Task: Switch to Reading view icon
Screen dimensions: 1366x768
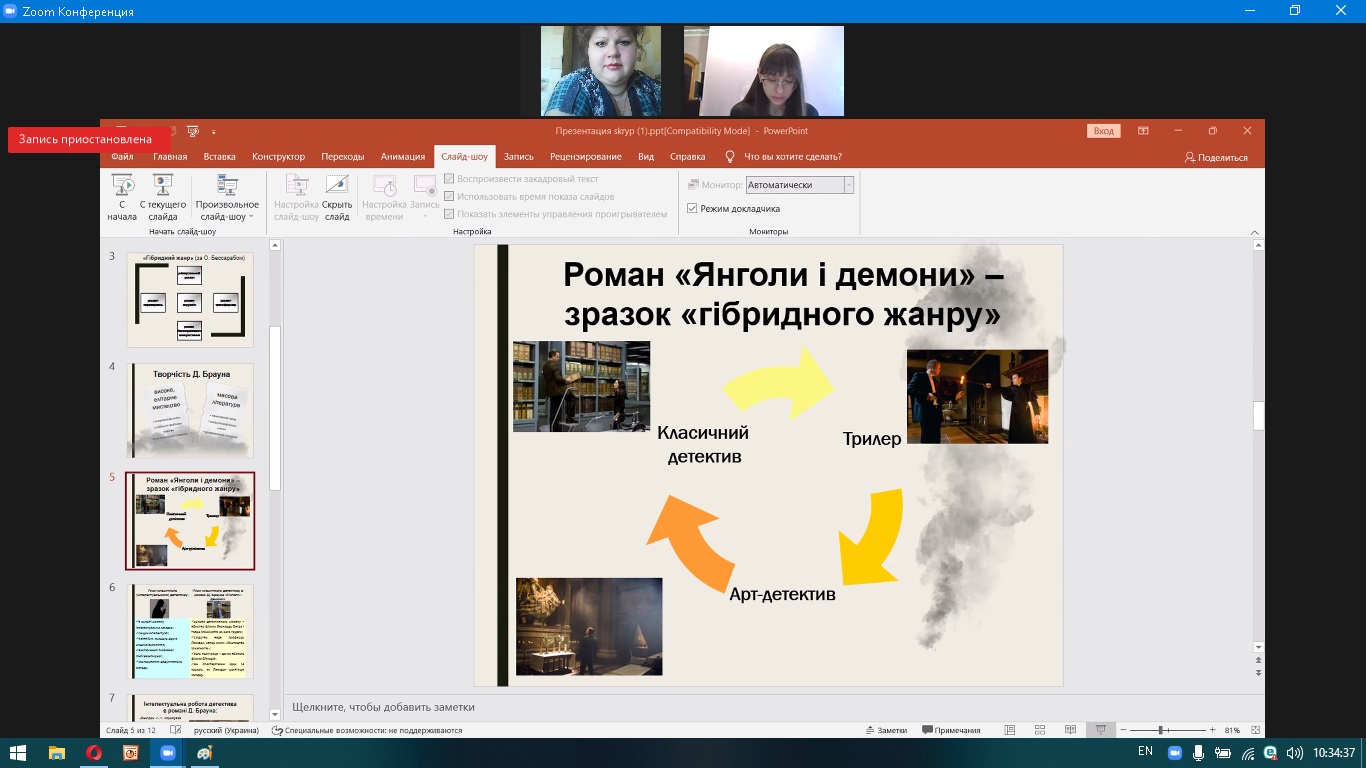Action: (1071, 730)
